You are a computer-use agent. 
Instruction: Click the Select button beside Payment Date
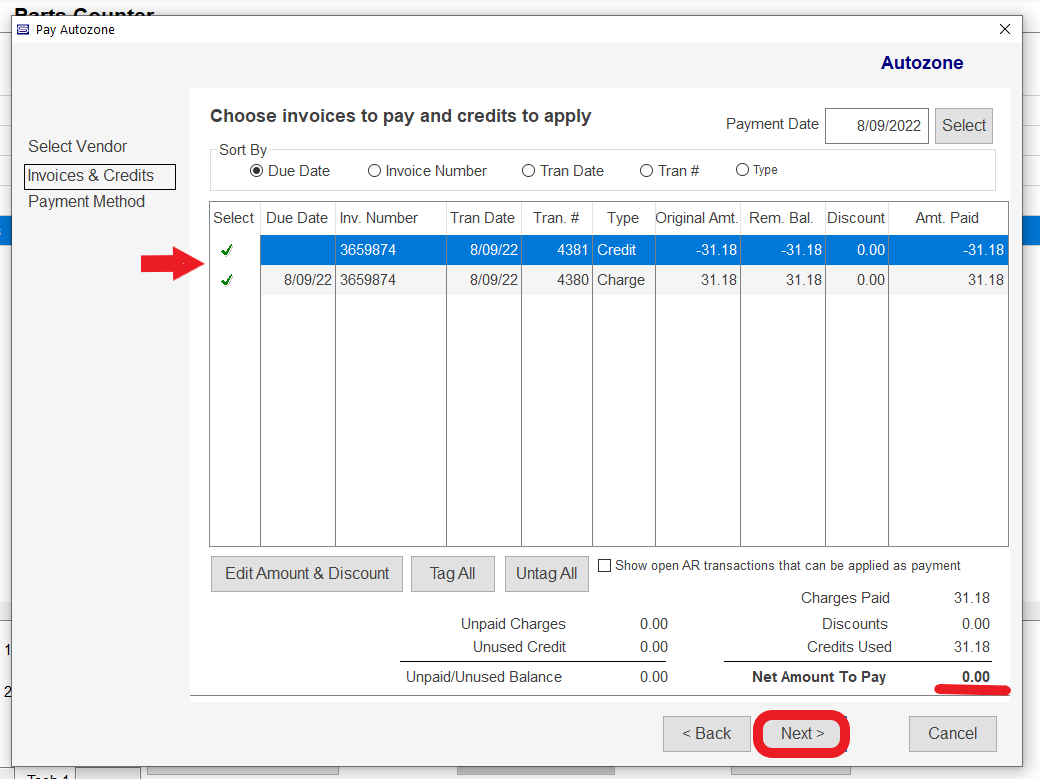pyautogui.click(x=964, y=125)
